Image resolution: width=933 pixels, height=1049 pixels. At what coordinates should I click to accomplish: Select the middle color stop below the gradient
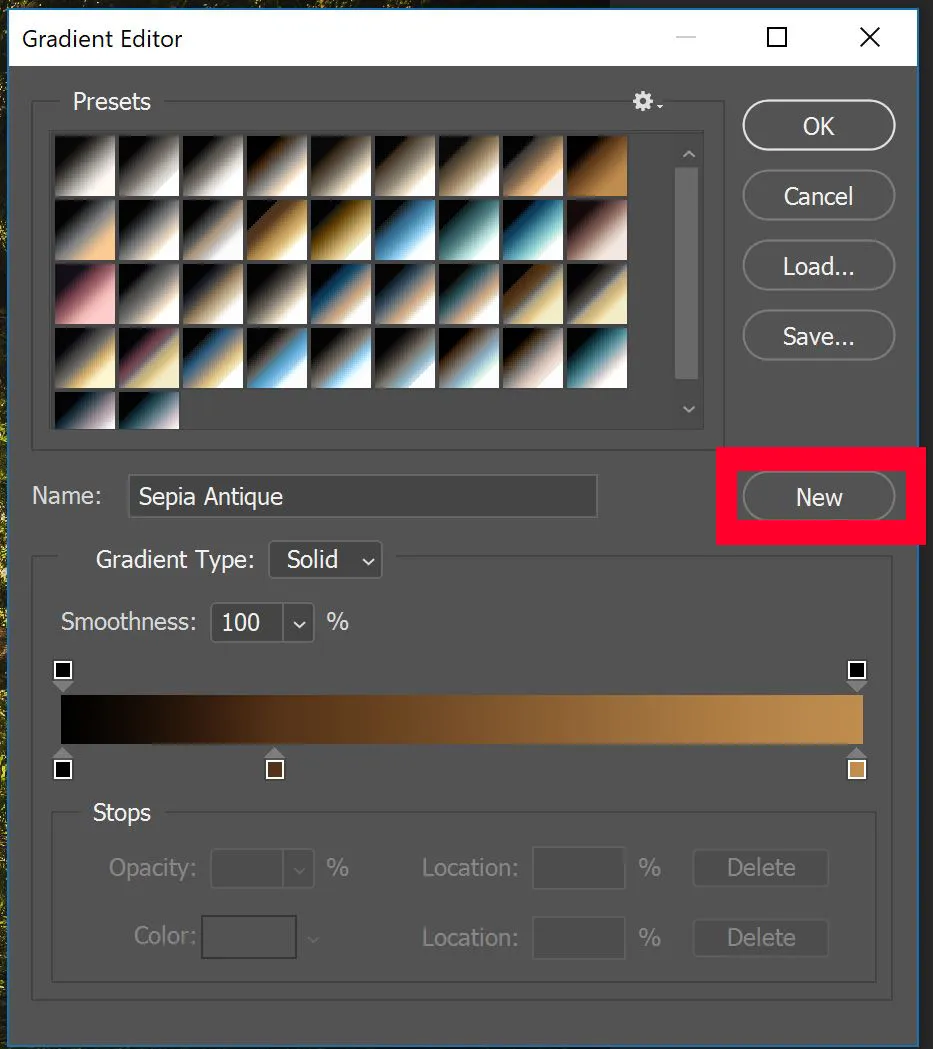click(275, 768)
